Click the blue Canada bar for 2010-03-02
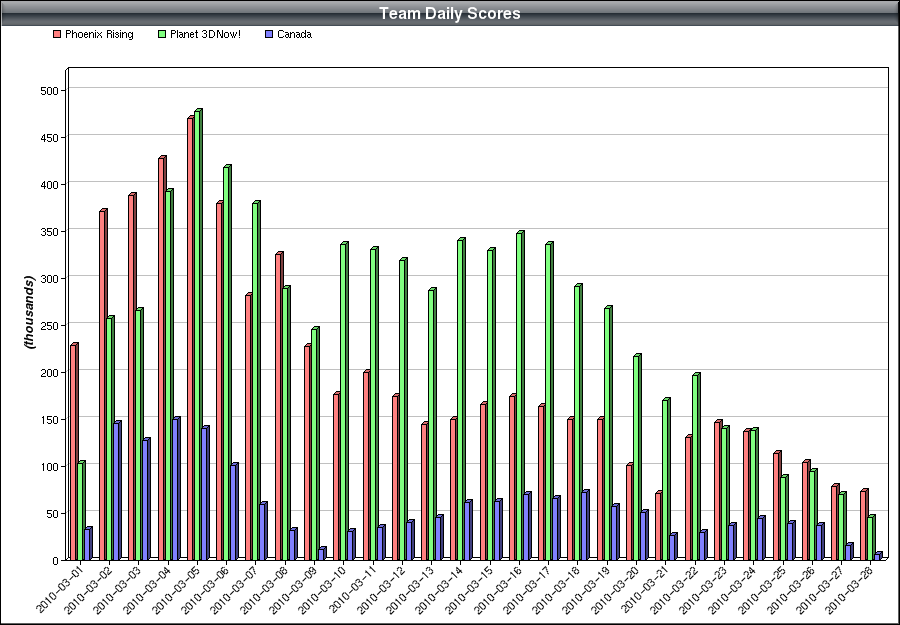This screenshot has width=900, height=625. coord(118,491)
